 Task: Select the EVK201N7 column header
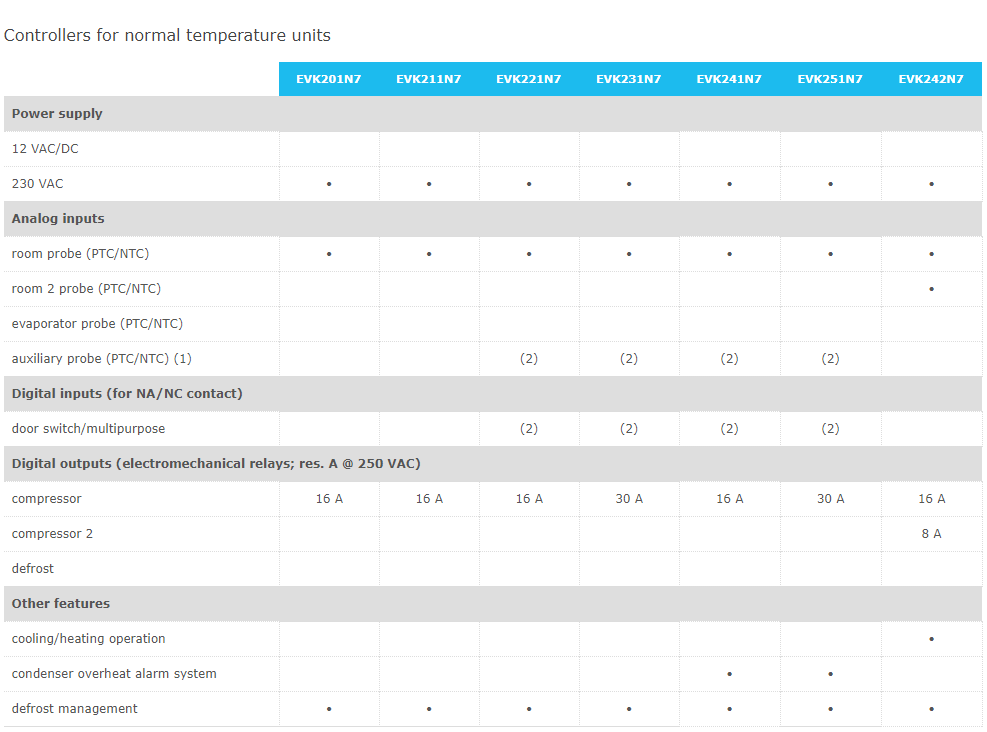tap(329, 79)
